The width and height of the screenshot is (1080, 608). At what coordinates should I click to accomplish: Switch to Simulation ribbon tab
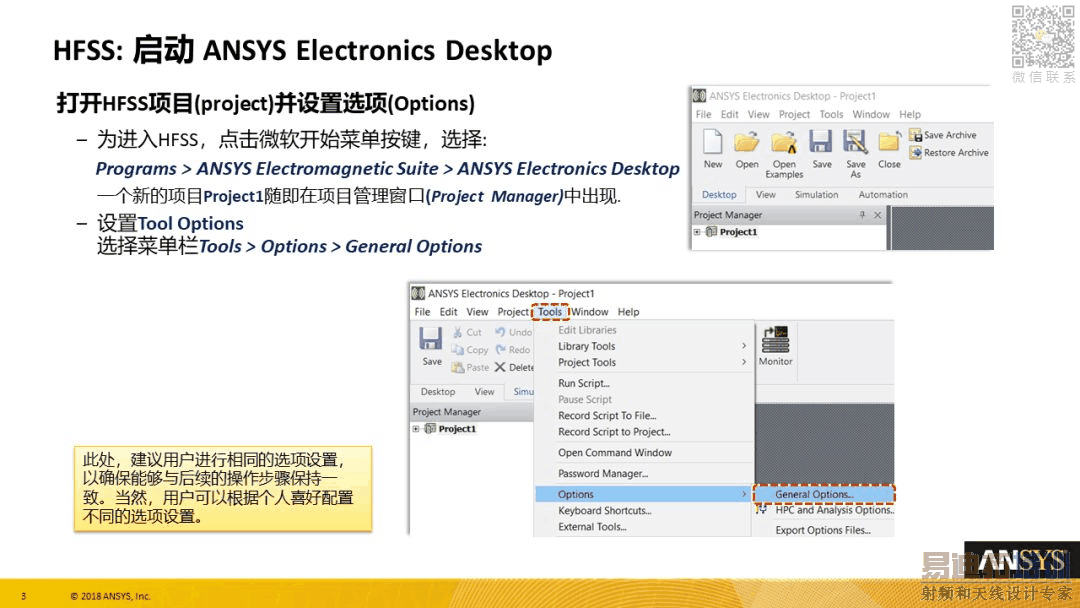pyautogui.click(x=816, y=195)
